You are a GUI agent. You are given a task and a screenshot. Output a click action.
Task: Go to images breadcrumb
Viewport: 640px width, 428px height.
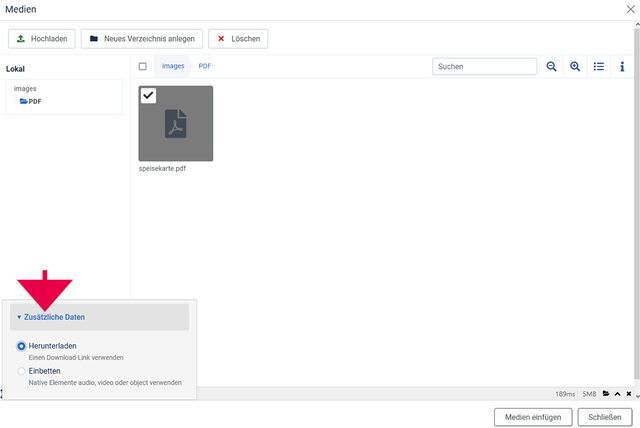pos(173,66)
